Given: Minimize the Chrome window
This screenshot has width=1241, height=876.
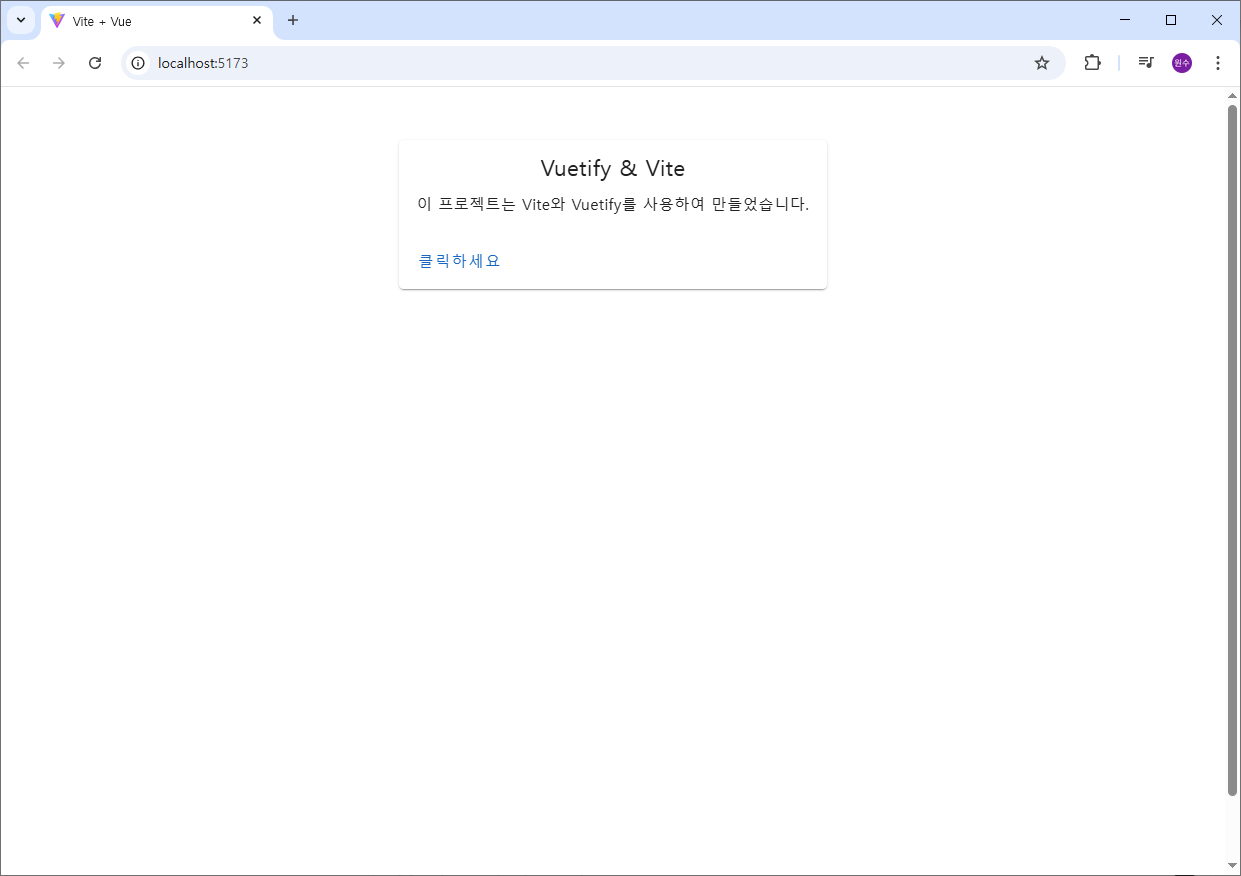Looking at the screenshot, I should coord(1125,20).
